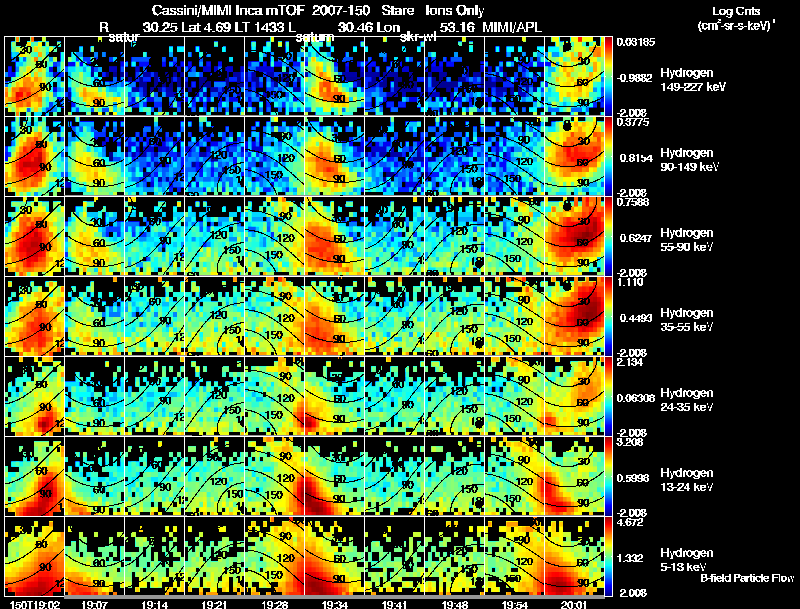Viewport: 800px width, 609px height.
Task: Click the colorbar value '0.06306'
Action: coord(635,398)
